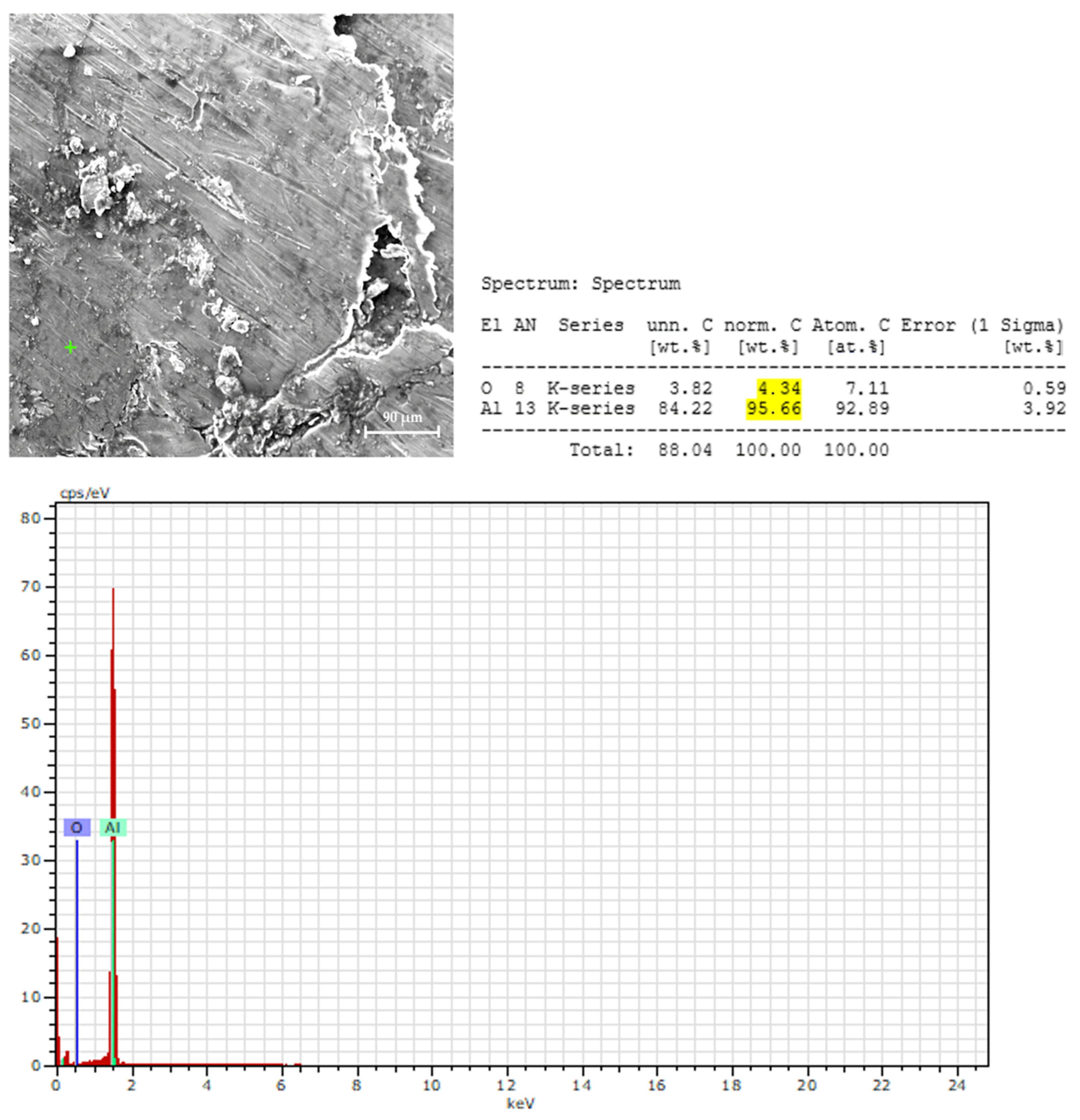Viewport: 1080px width, 1120px height.
Task: Click the error value 3.92
Action: (x=1044, y=409)
